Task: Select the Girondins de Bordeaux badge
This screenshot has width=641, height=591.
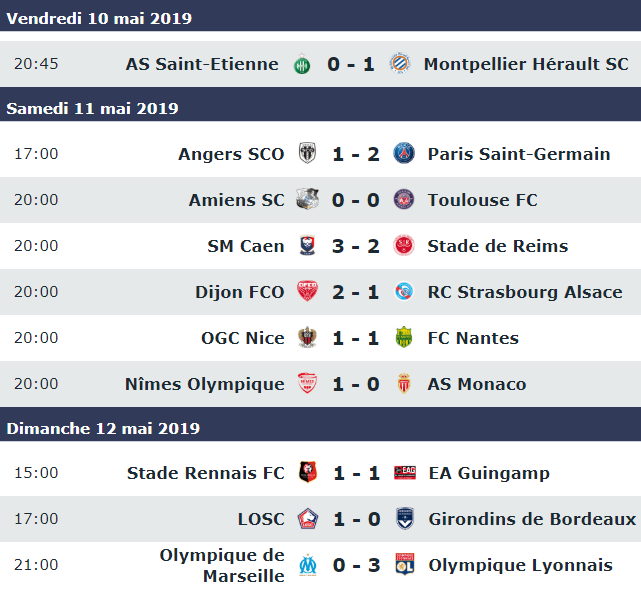Action: [x=405, y=519]
